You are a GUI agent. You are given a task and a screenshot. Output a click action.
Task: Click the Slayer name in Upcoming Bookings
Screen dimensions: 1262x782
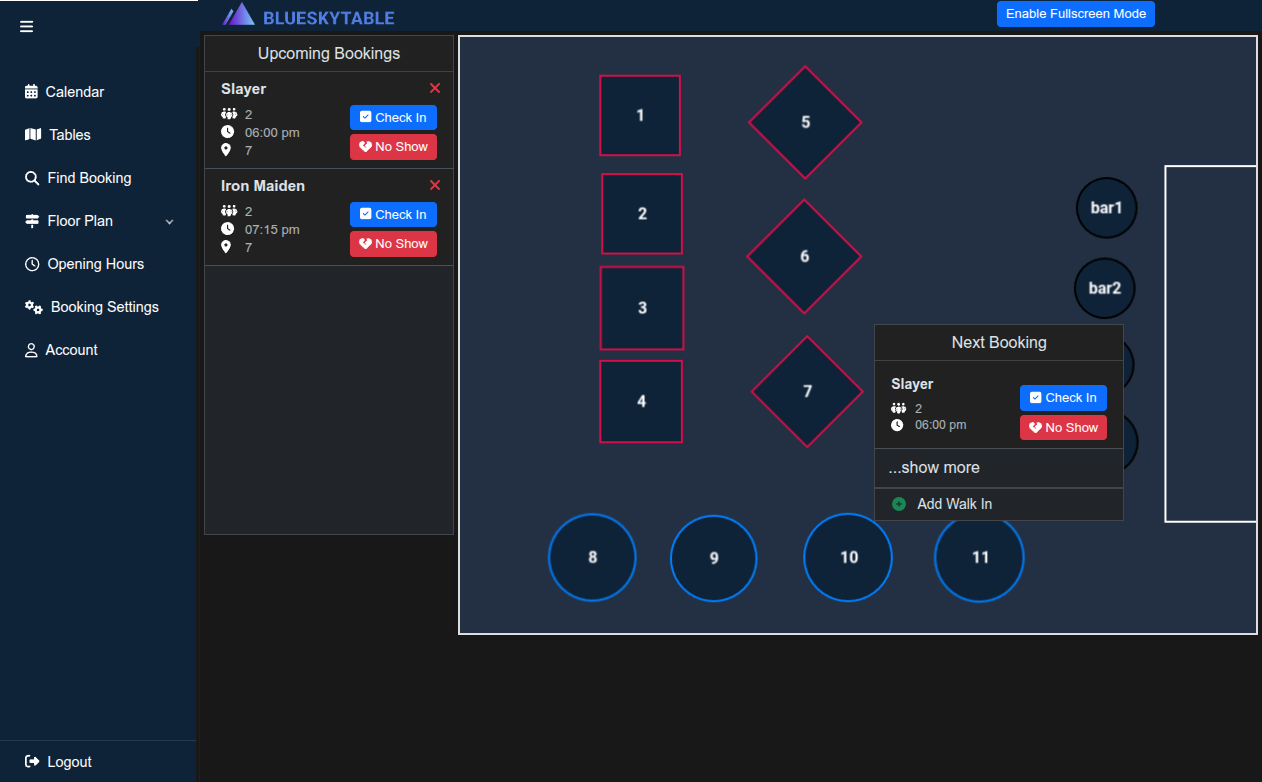click(243, 89)
